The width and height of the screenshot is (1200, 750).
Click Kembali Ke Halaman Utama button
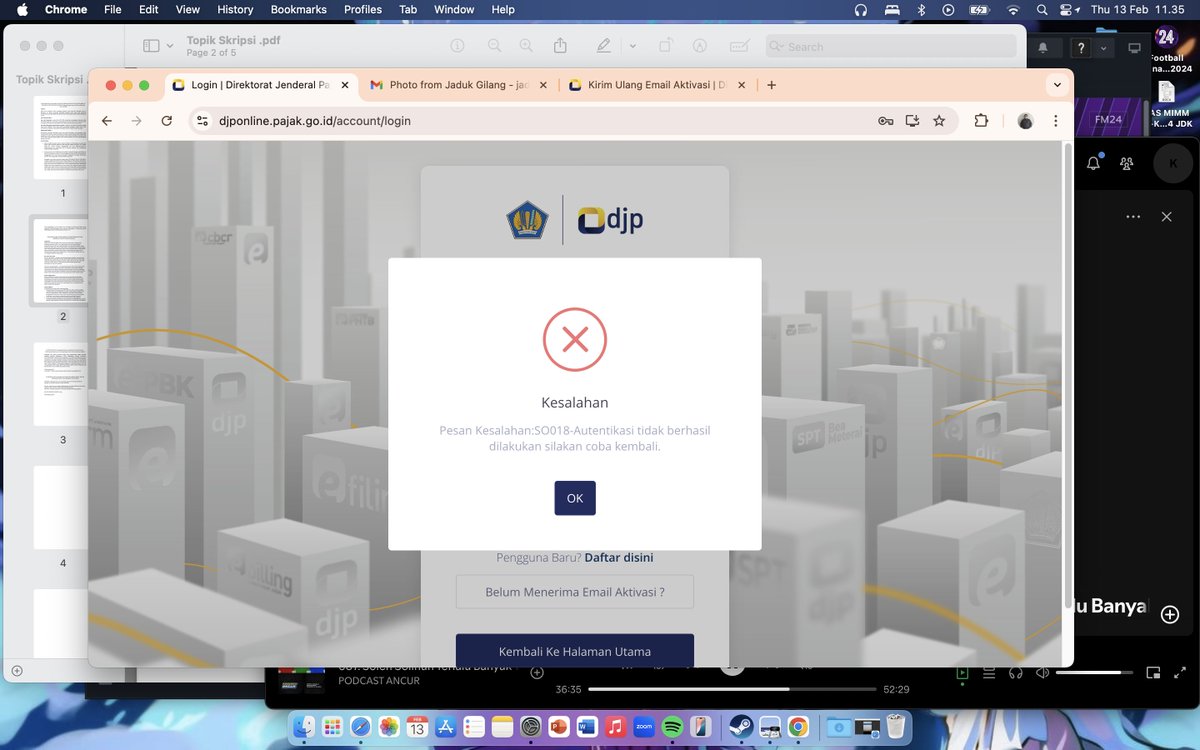tap(575, 651)
